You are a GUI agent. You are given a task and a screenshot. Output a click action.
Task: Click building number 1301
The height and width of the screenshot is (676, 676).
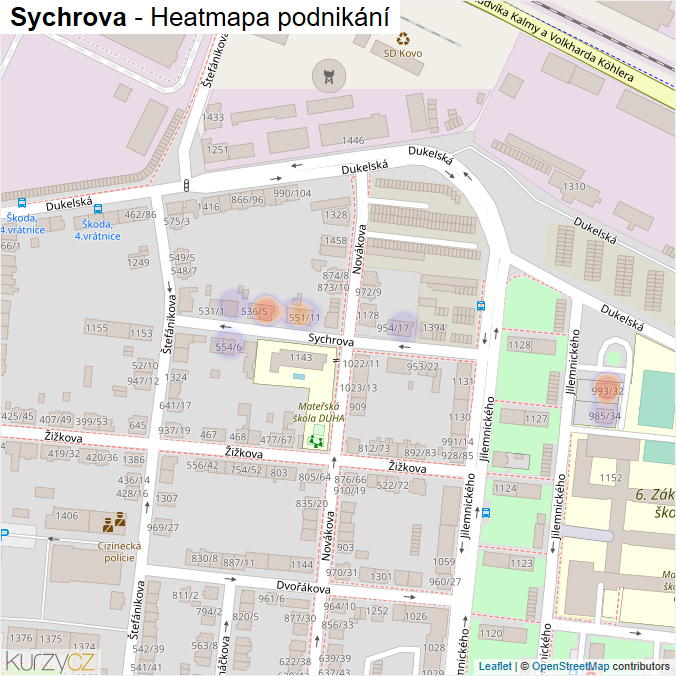[381, 576]
